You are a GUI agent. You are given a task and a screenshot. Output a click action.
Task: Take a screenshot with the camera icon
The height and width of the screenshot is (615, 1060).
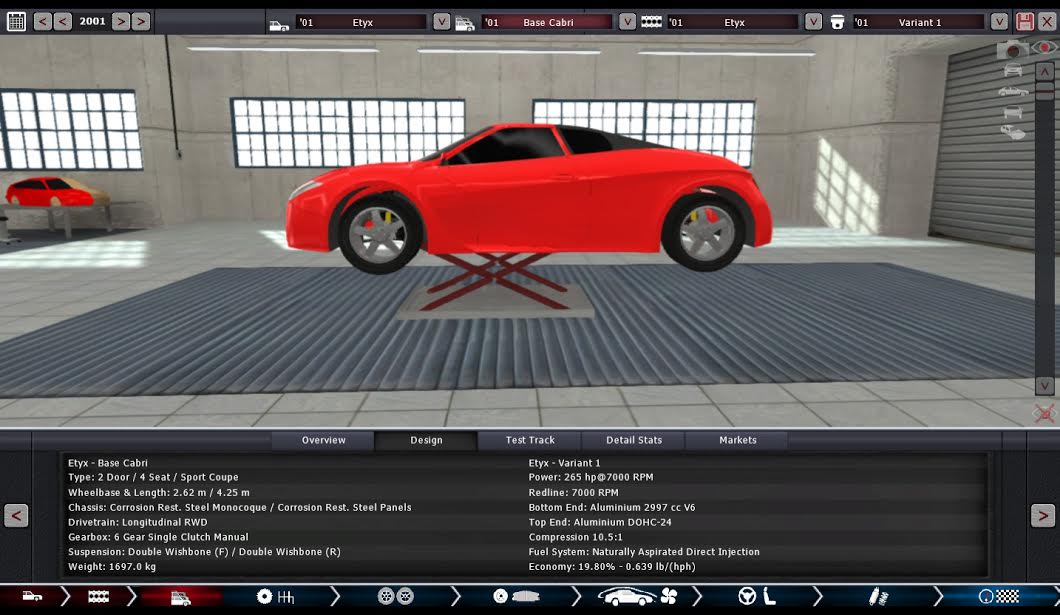click(x=1012, y=50)
